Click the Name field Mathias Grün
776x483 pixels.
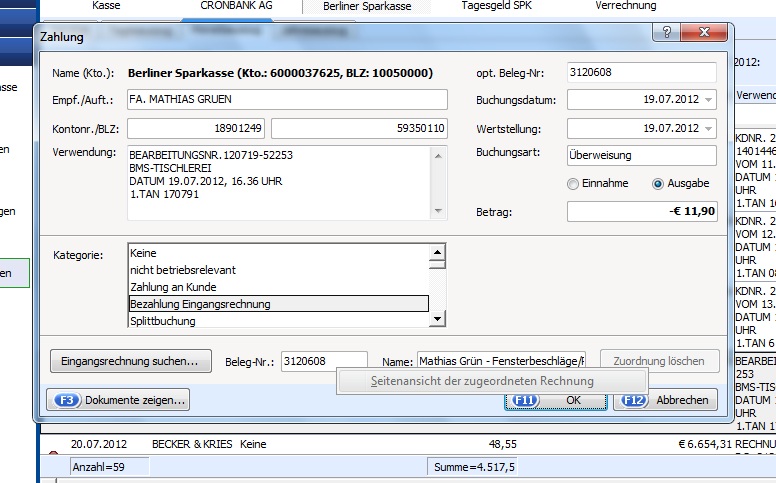tap(501, 361)
